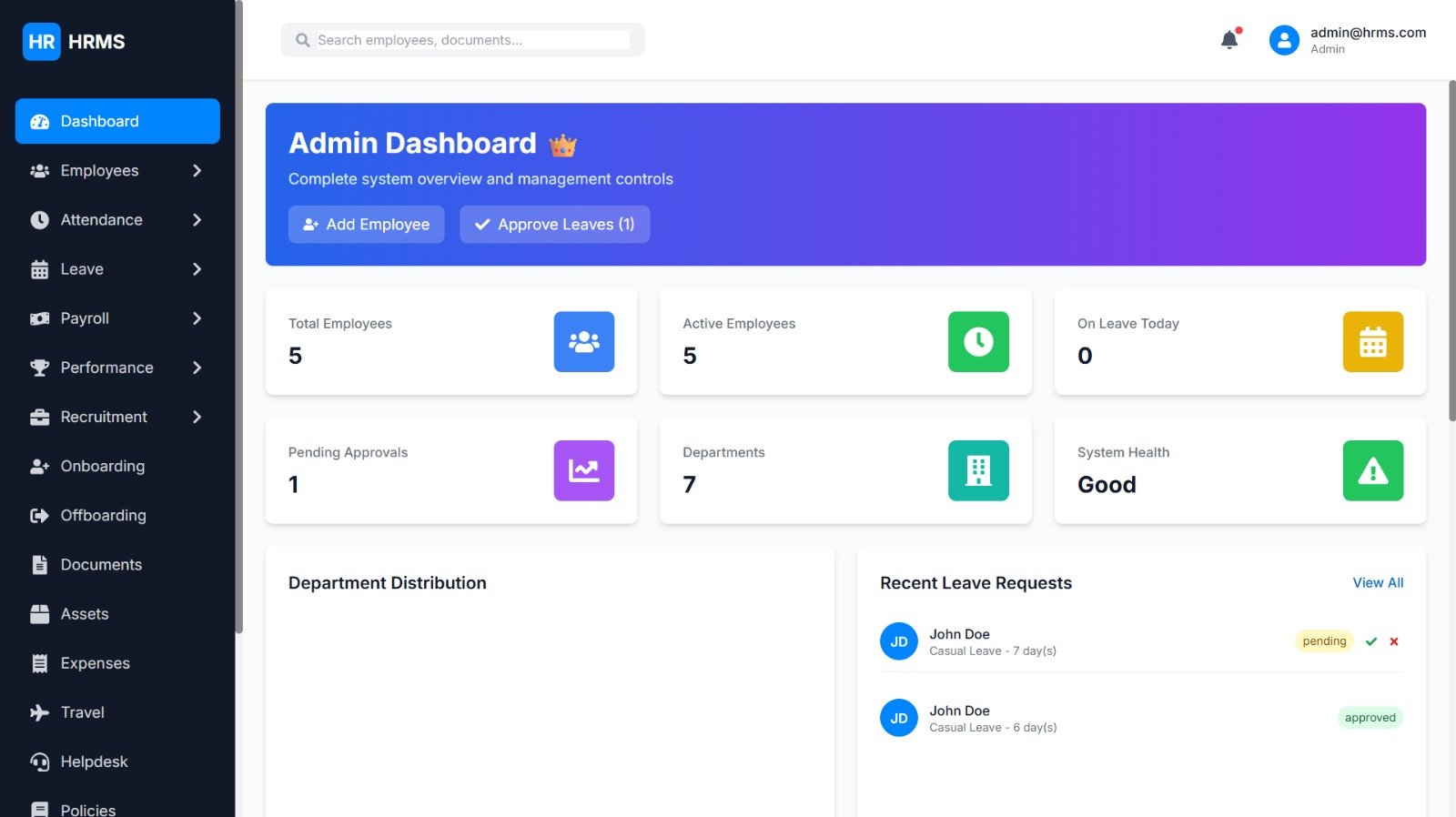Click the Departments building icon
Screen dimensions: 1456x817
click(978, 470)
